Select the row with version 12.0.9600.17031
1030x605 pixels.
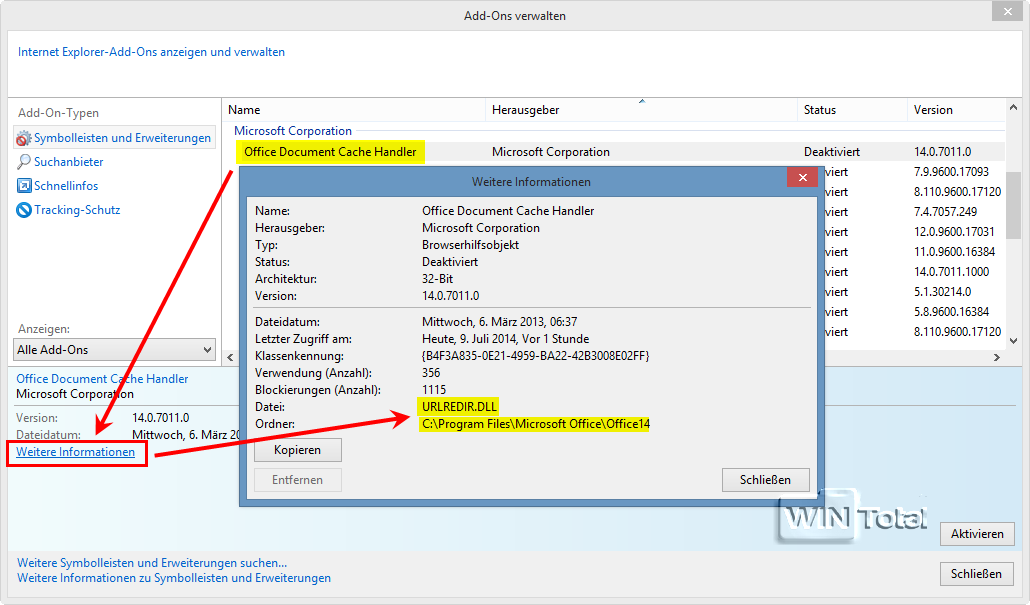[954, 232]
